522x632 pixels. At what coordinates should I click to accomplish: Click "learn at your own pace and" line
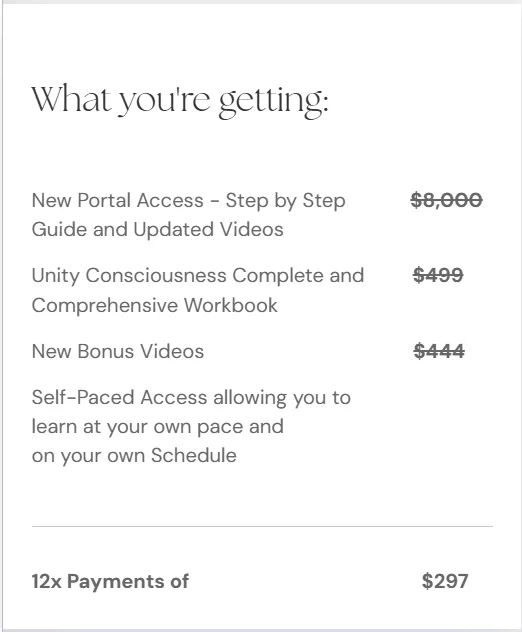point(158,427)
